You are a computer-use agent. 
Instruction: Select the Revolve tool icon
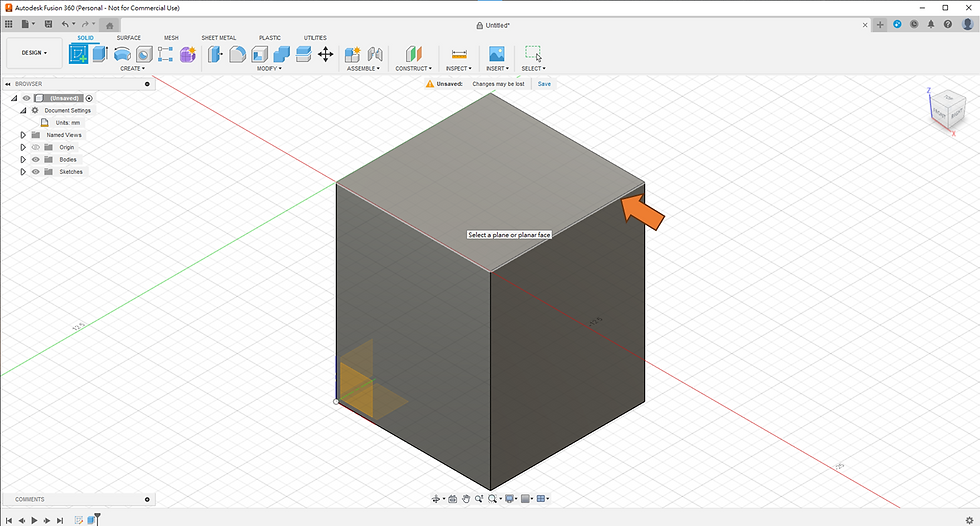122,54
